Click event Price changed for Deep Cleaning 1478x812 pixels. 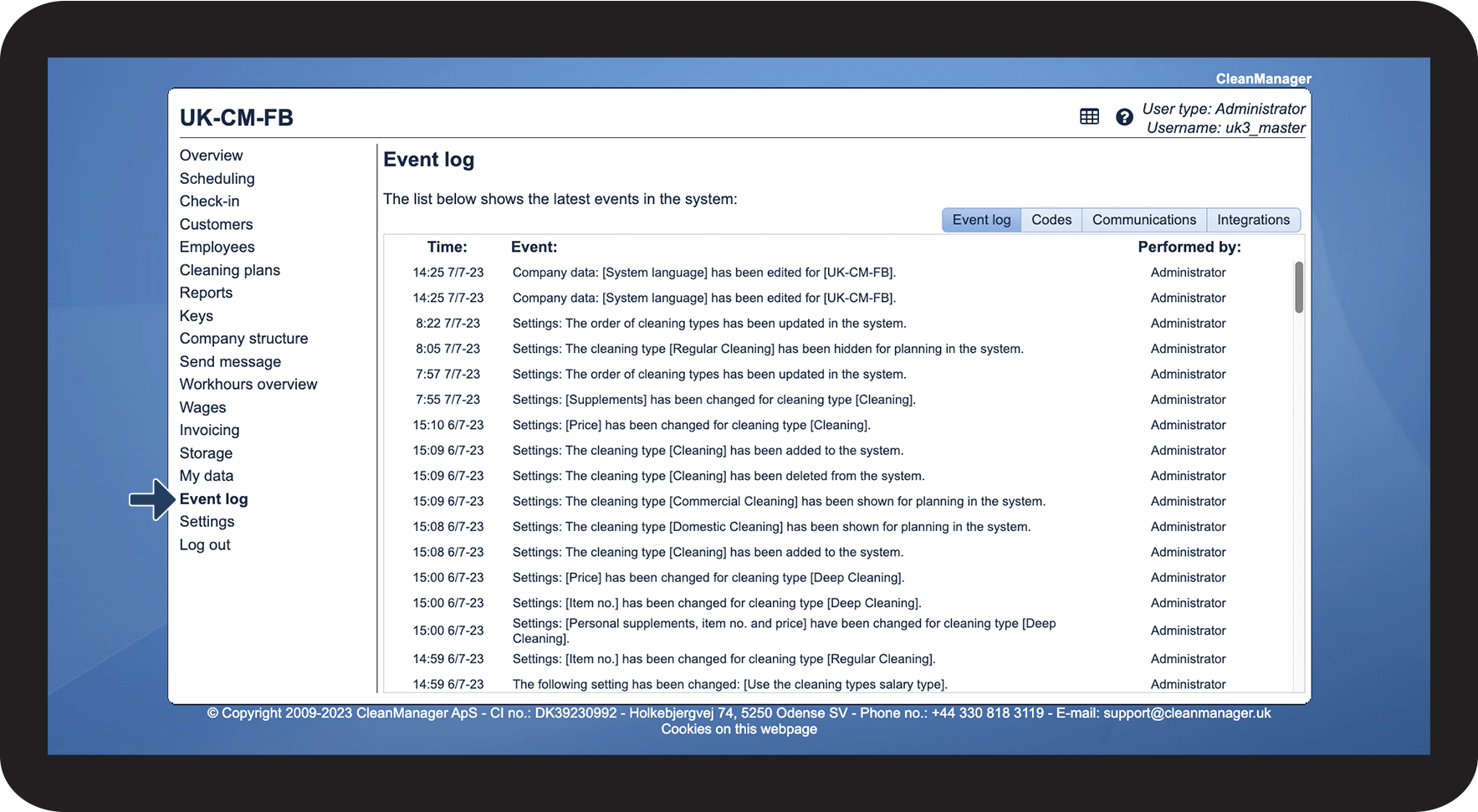708,578
